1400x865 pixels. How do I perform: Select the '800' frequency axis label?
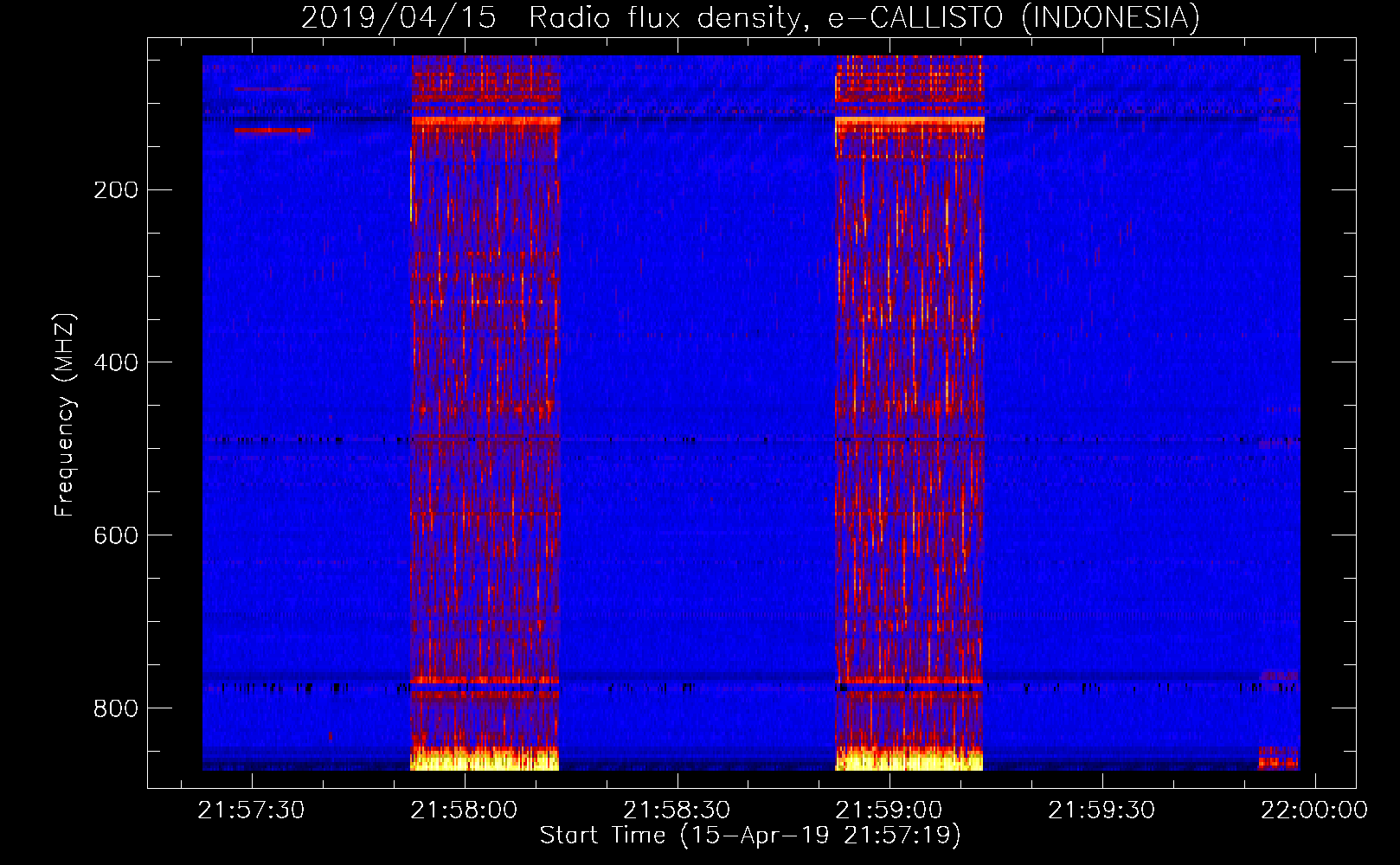tap(116, 708)
